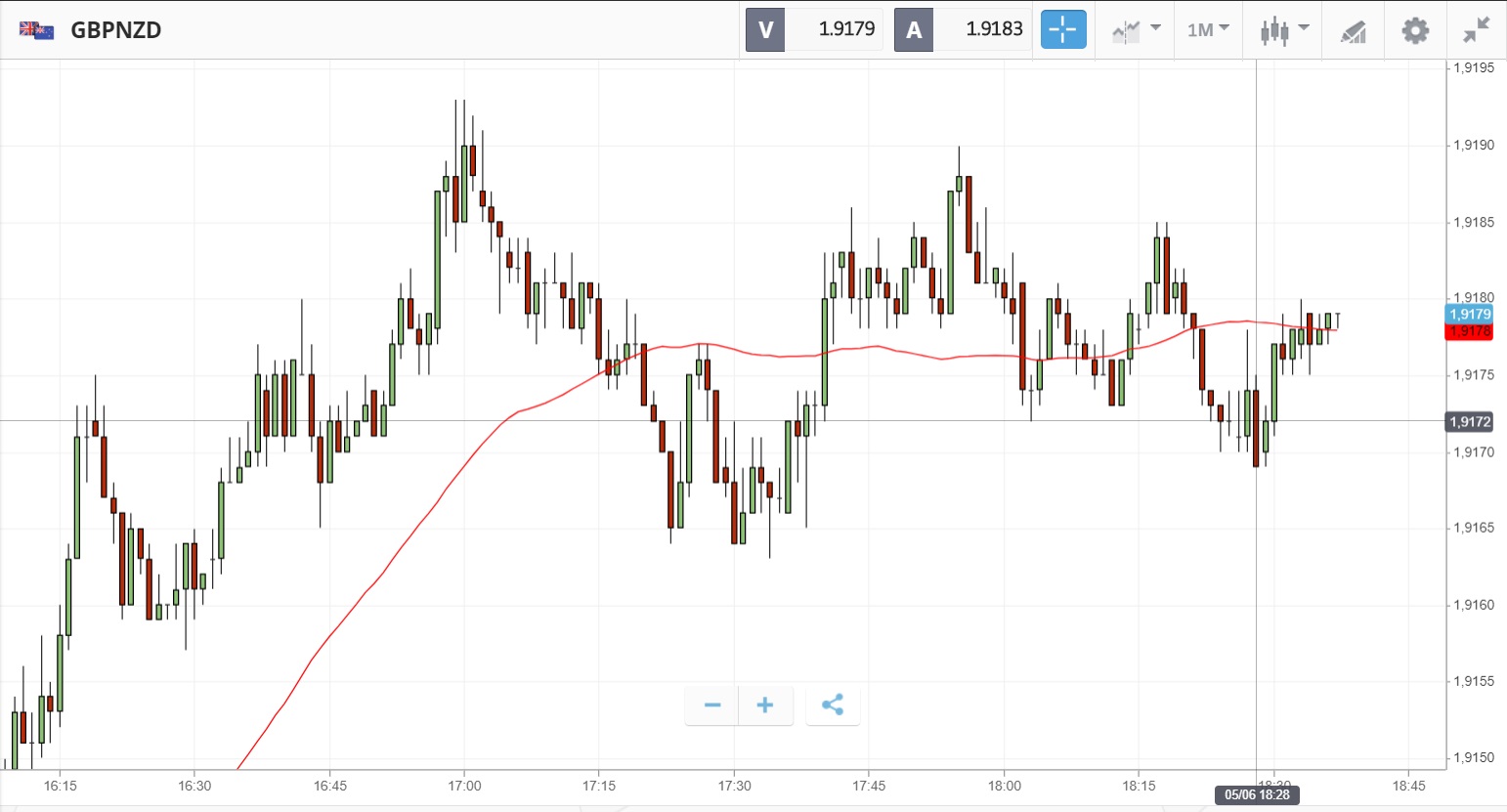
Task: Open the compare charts dropdown
Action: point(1135,30)
